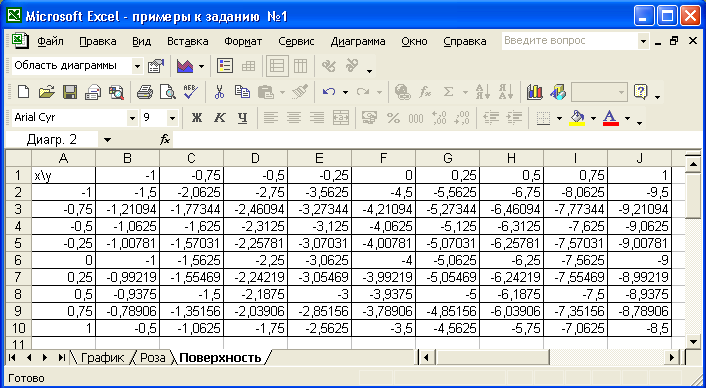The image size is (706, 388).
Task: Toggle Underline (Ч) formatting
Action: click(x=243, y=118)
